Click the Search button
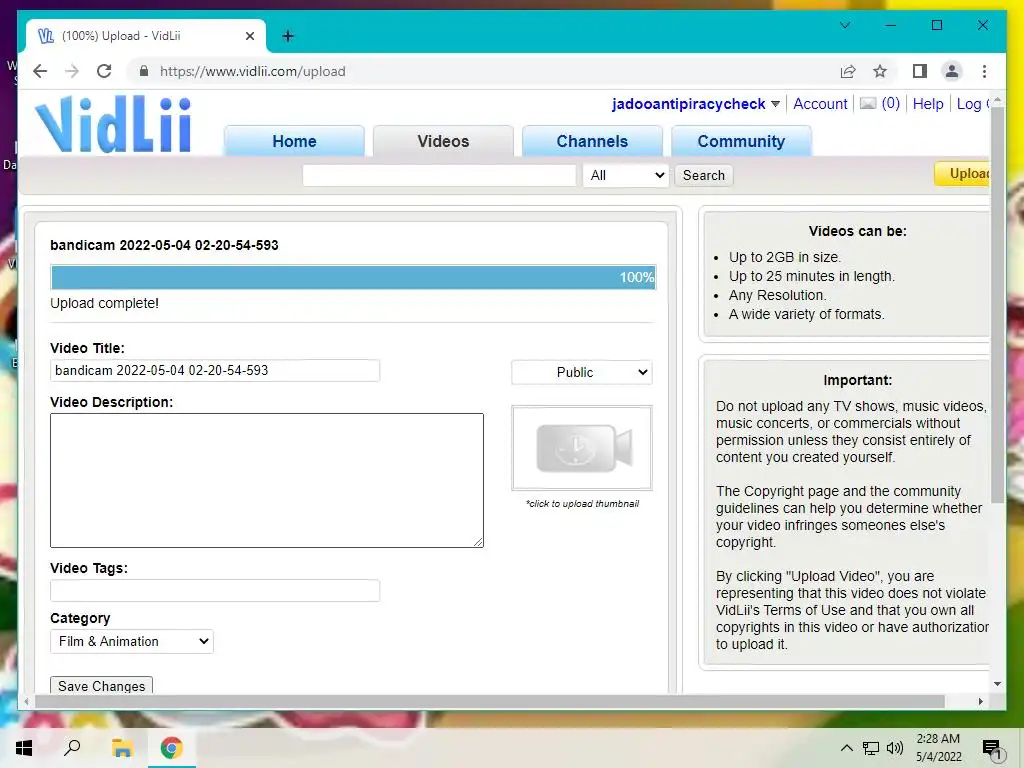Image resolution: width=1024 pixels, height=768 pixels. (x=703, y=175)
